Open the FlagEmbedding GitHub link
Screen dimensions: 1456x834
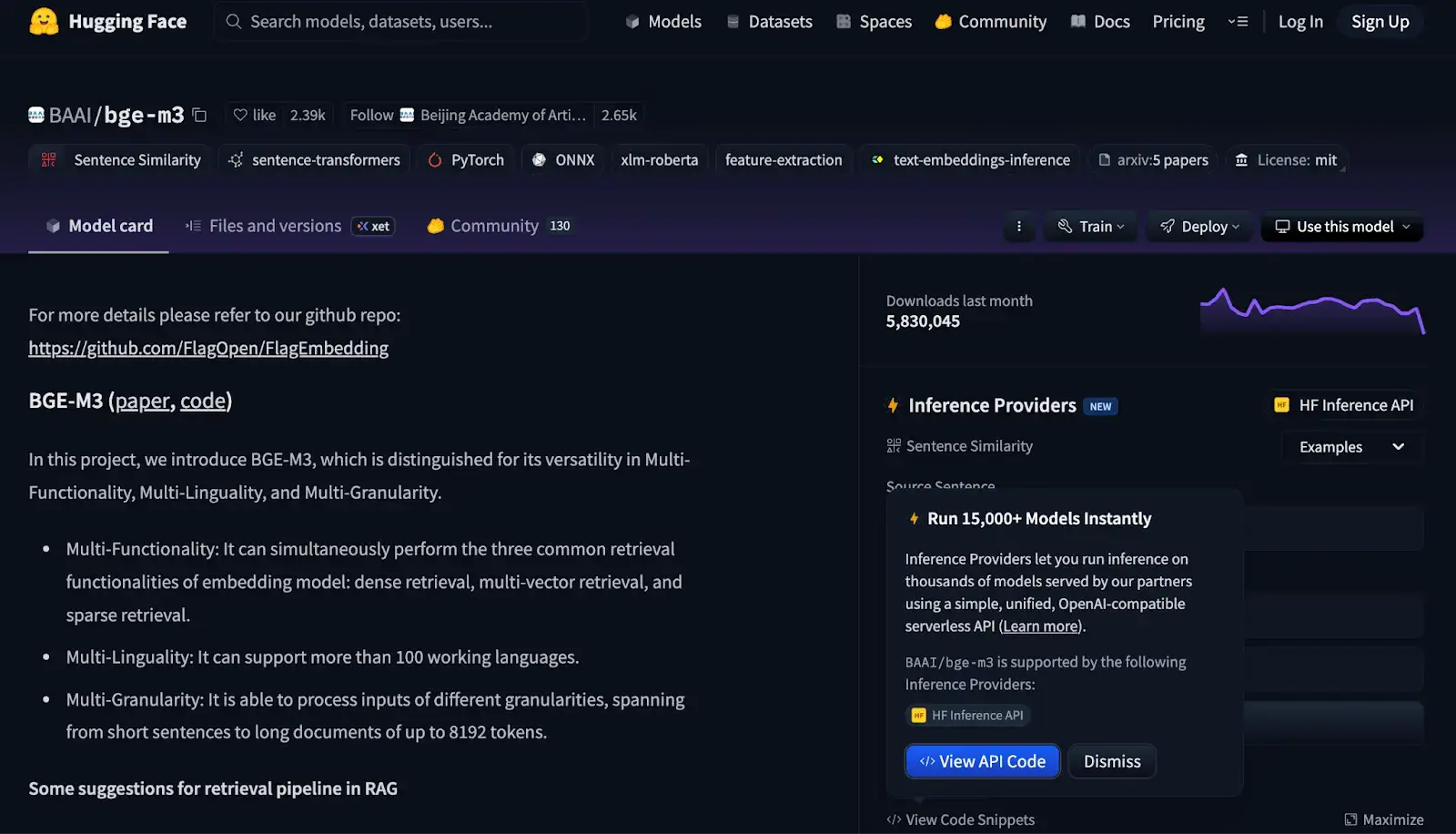(208, 348)
